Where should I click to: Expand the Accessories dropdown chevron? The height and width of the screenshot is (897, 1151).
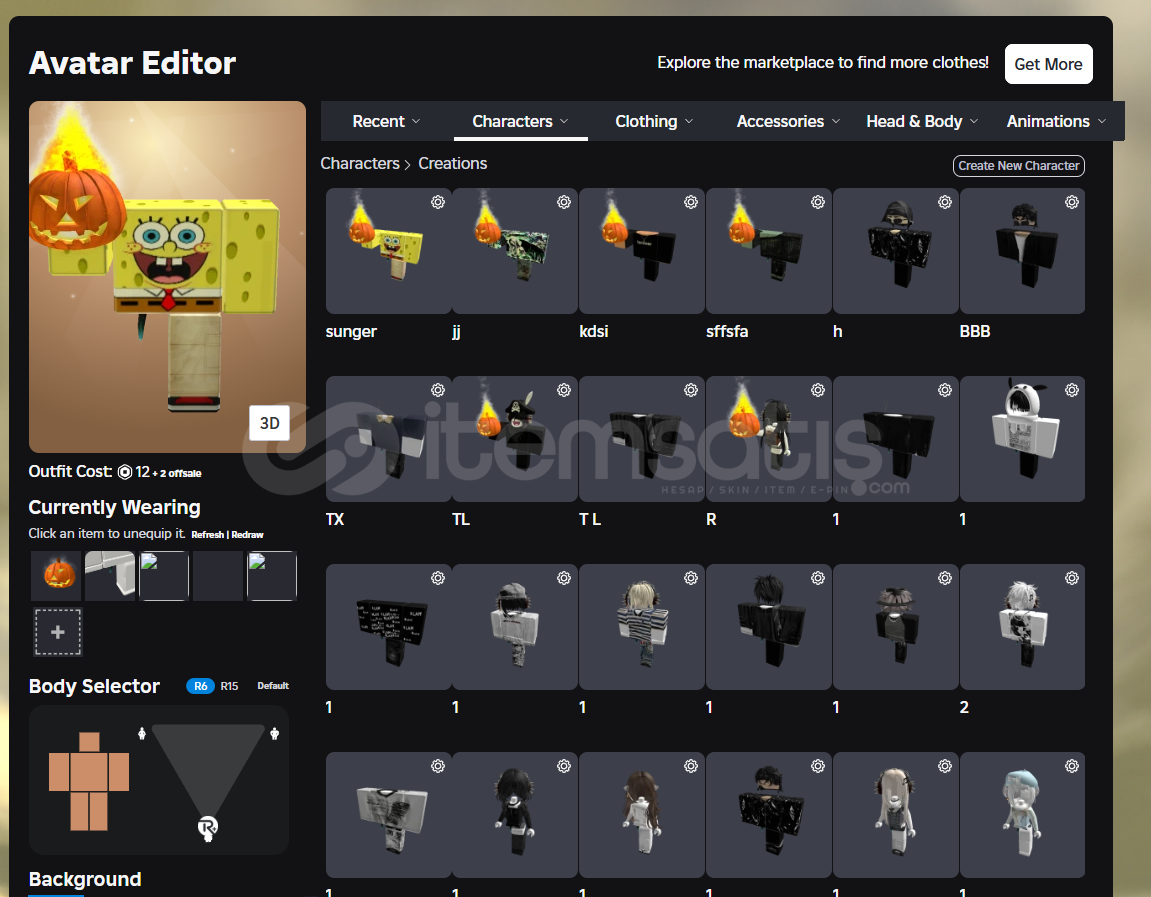pos(836,121)
